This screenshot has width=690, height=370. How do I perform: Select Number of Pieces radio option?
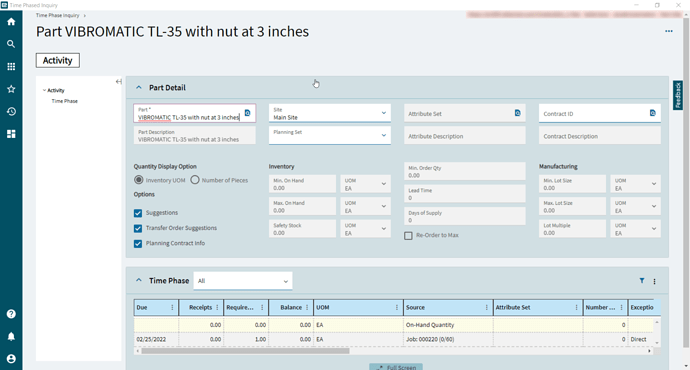click(x=195, y=180)
